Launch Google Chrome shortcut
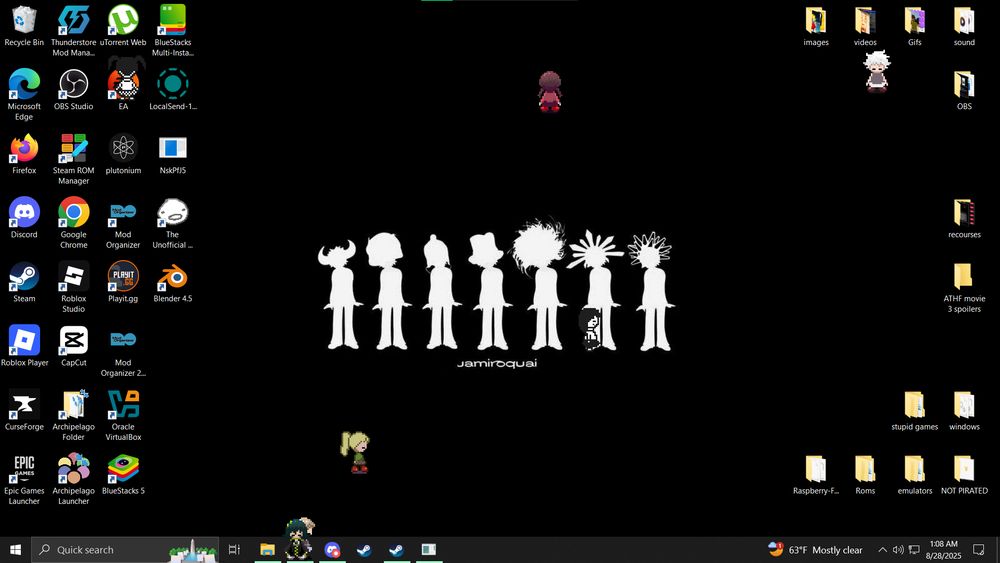This screenshot has height=563, width=1000. [73, 223]
